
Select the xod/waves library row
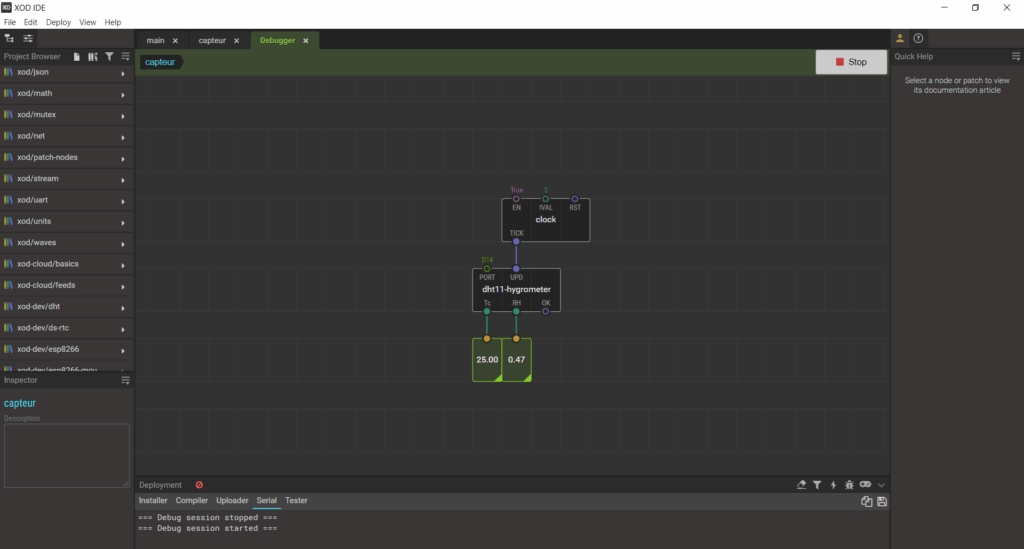pos(67,243)
